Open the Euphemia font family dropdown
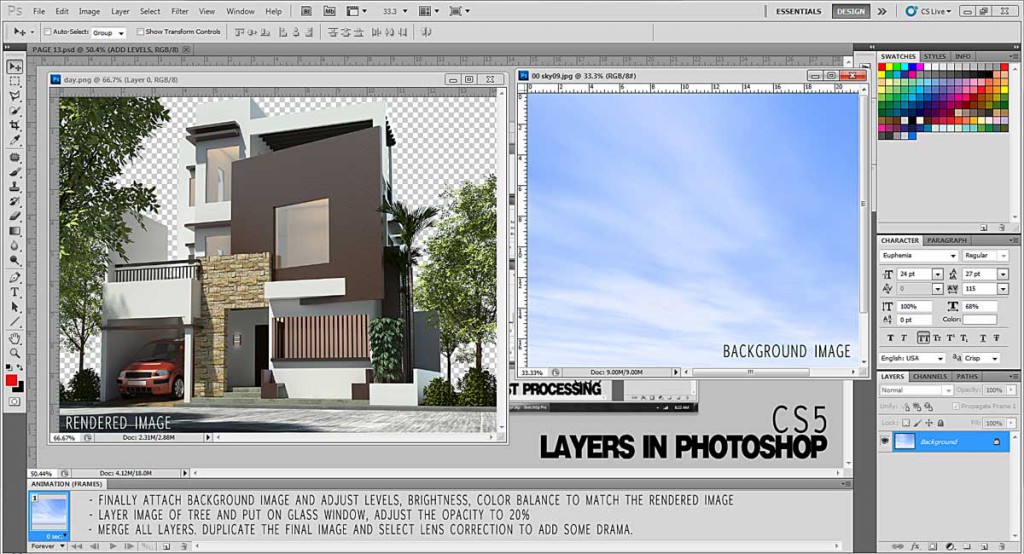 click(x=919, y=255)
